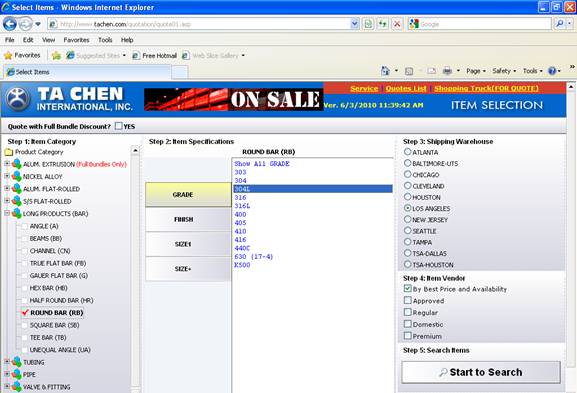
Task: Open the View menu
Action: click(x=48, y=40)
